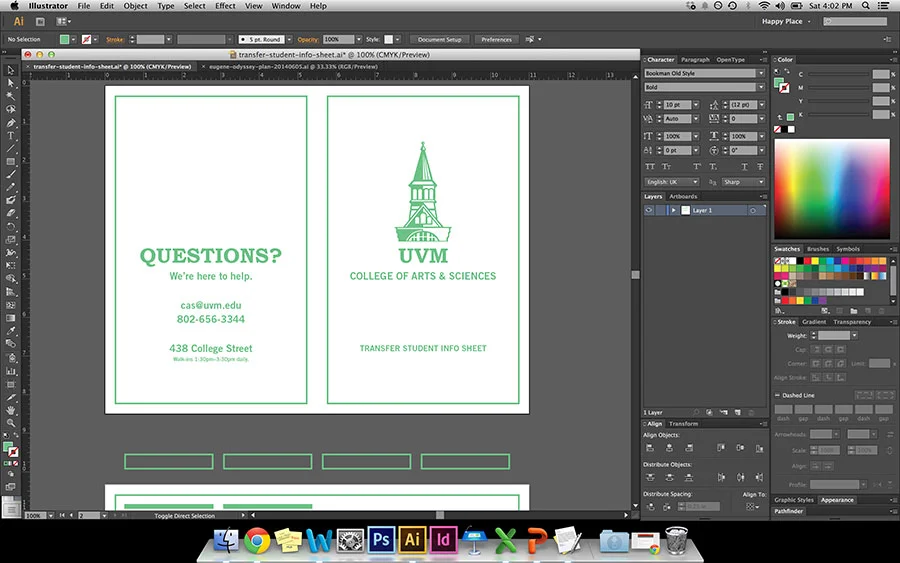Click the Underline icon in Character panel
The height and width of the screenshot is (563, 900).
point(744,166)
